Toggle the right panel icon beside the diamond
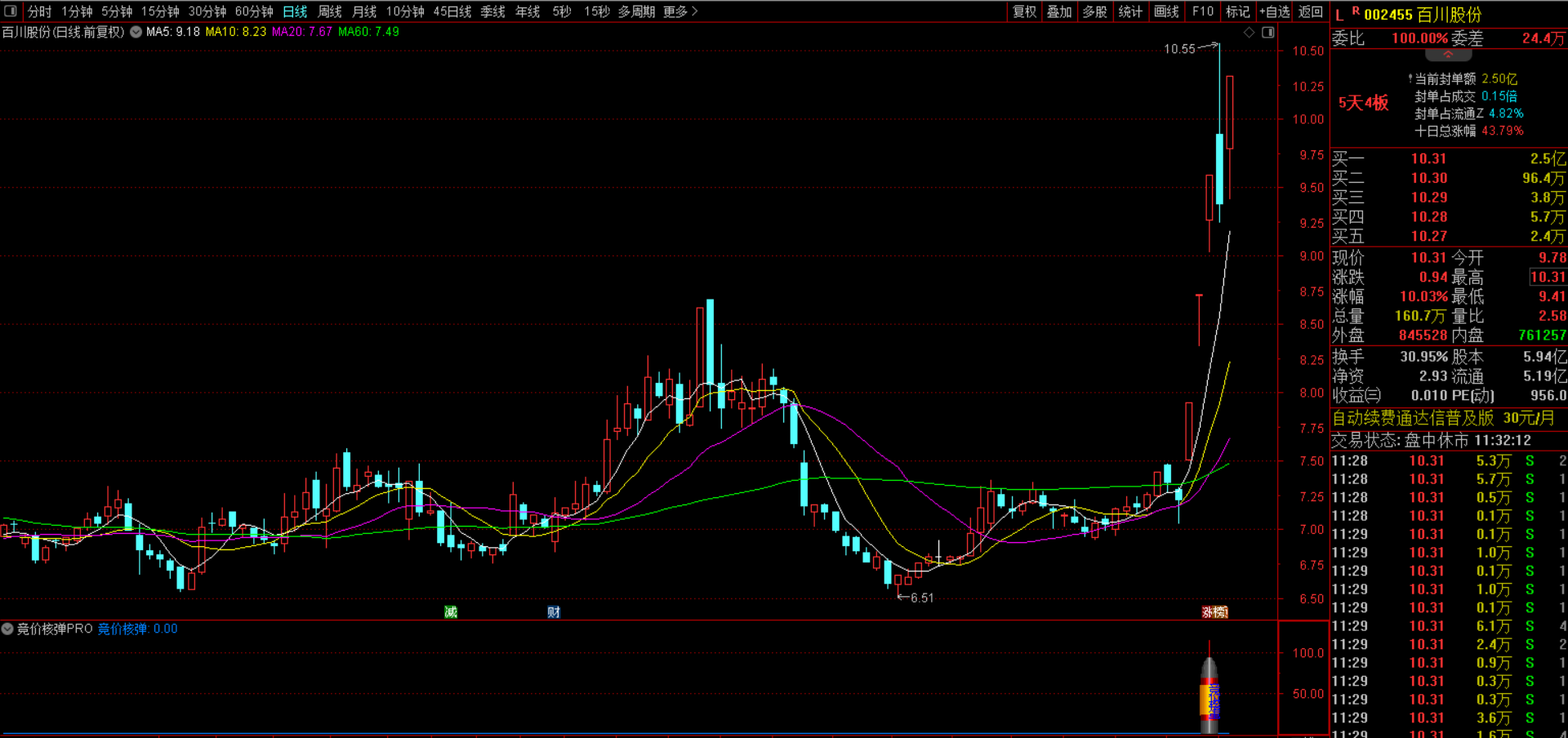Image resolution: width=1568 pixels, height=738 pixels. coord(1268,33)
